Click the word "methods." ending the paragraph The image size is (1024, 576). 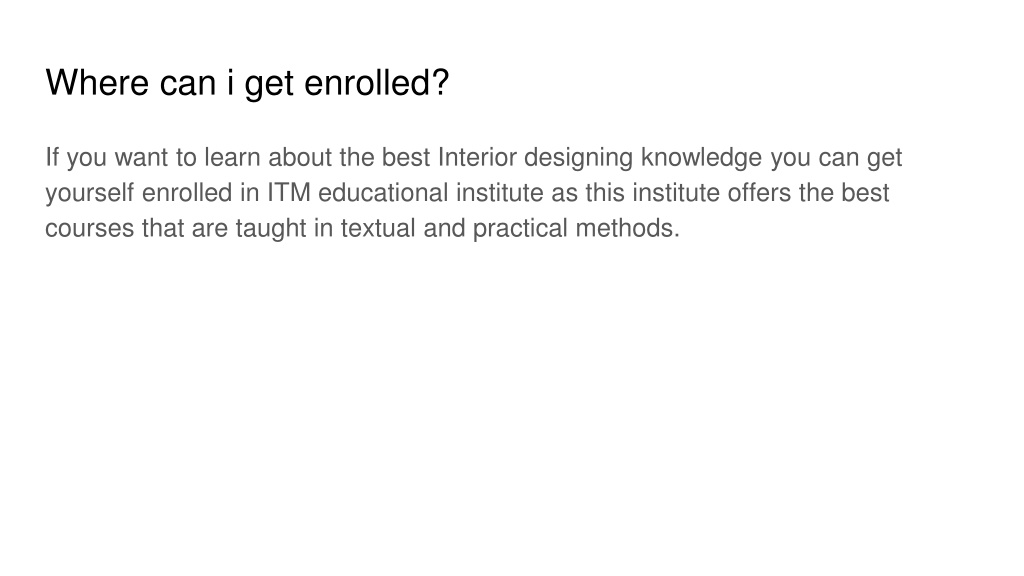pos(627,228)
